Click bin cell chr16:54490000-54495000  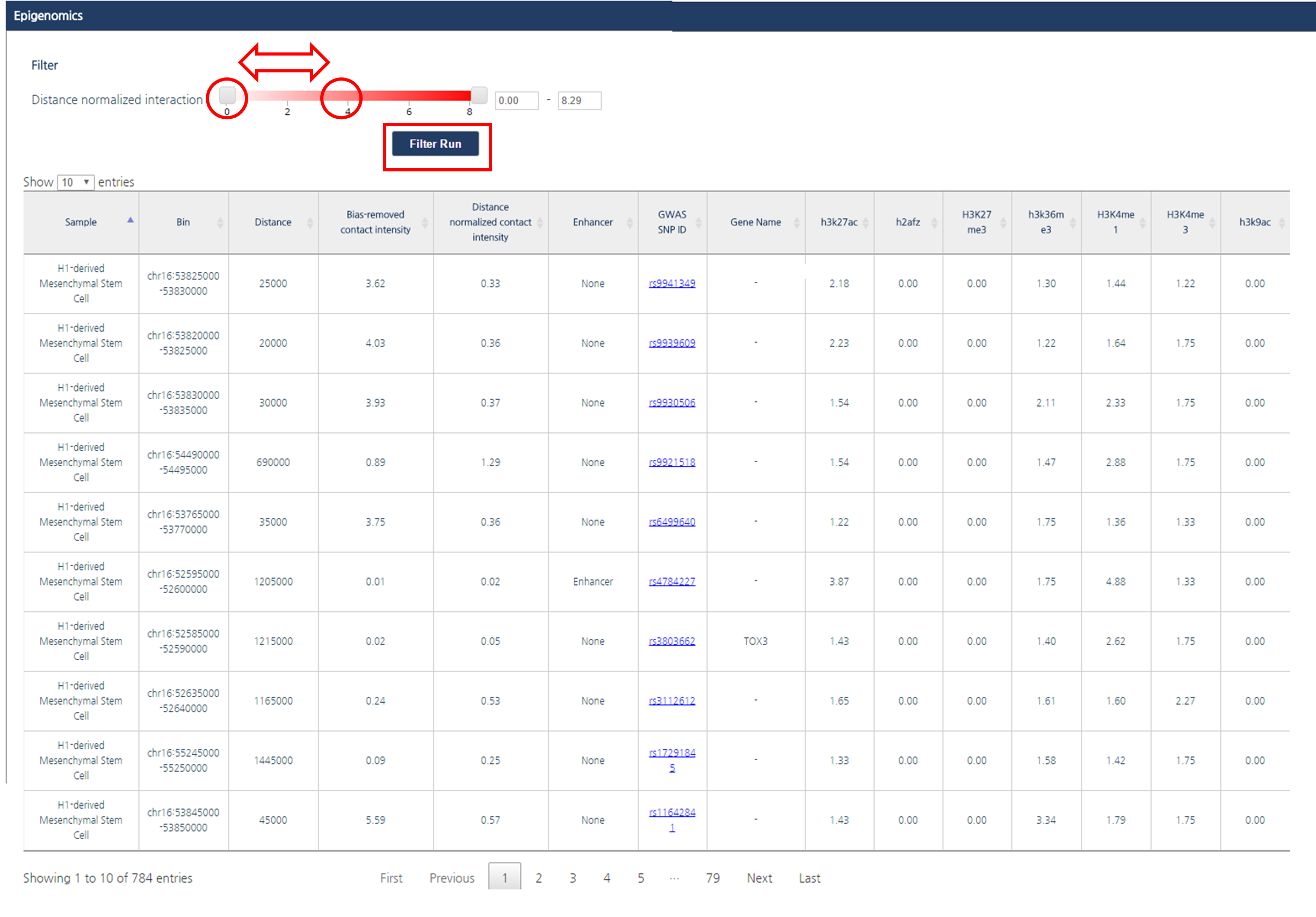pos(183,462)
